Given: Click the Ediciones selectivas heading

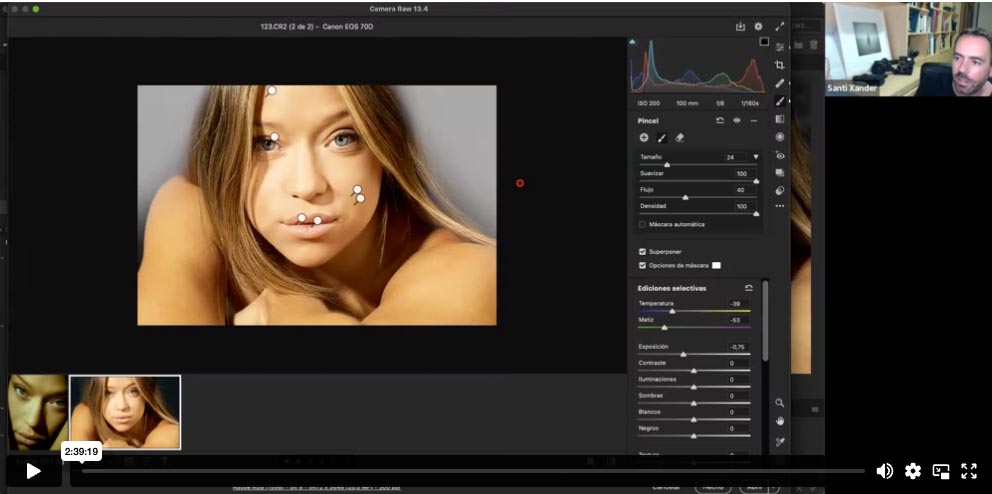Looking at the screenshot, I should point(672,288).
